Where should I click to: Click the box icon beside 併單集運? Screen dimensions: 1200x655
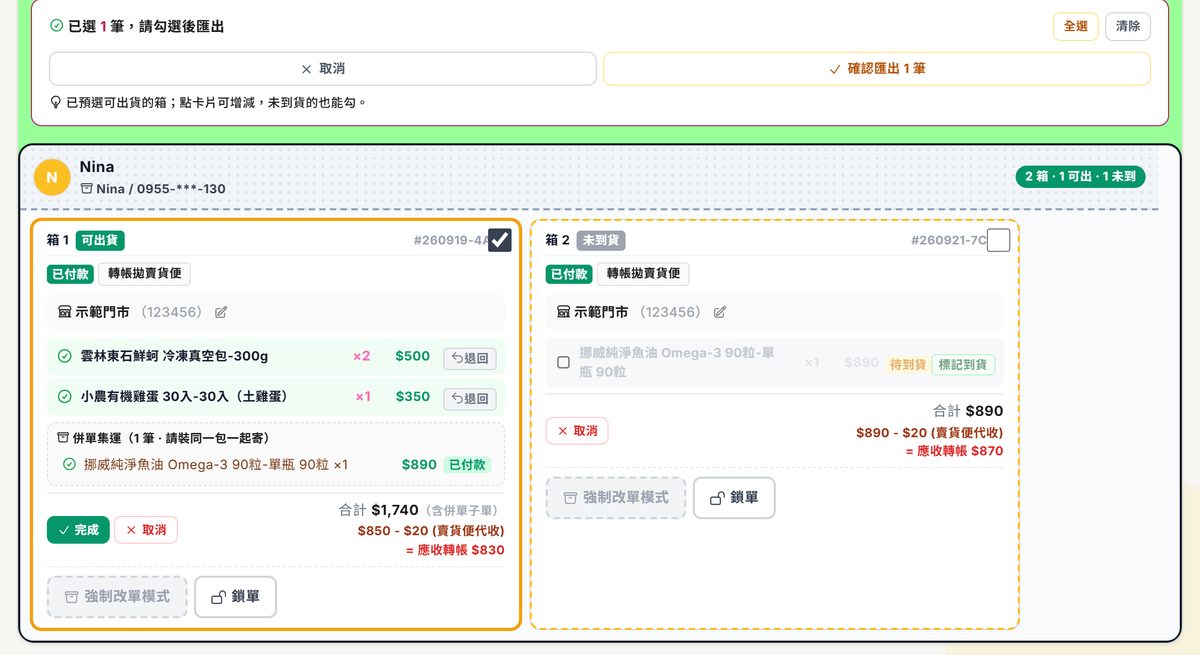click(63, 438)
